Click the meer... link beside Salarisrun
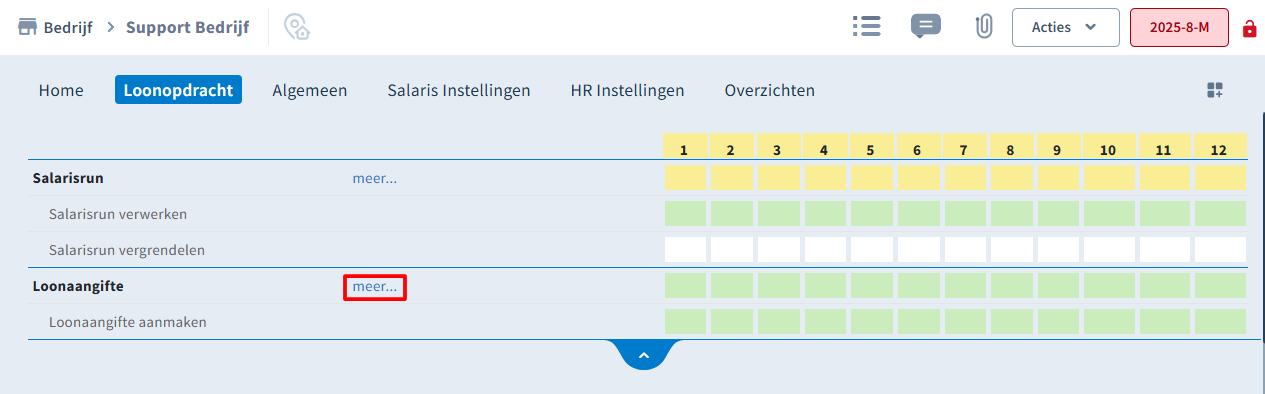This screenshot has height=394, width=1265. click(375, 178)
